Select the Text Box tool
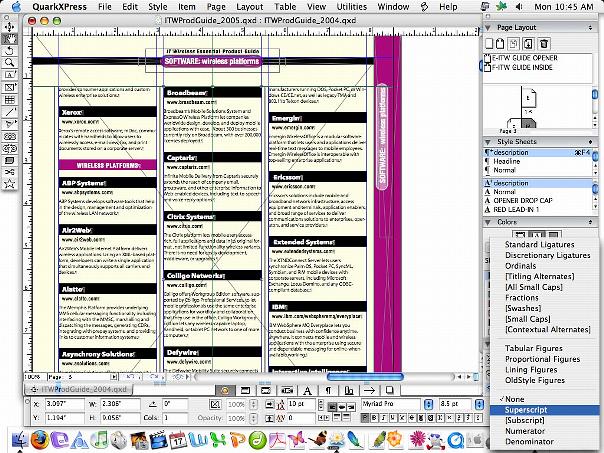The image size is (604, 453). pos(9,75)
